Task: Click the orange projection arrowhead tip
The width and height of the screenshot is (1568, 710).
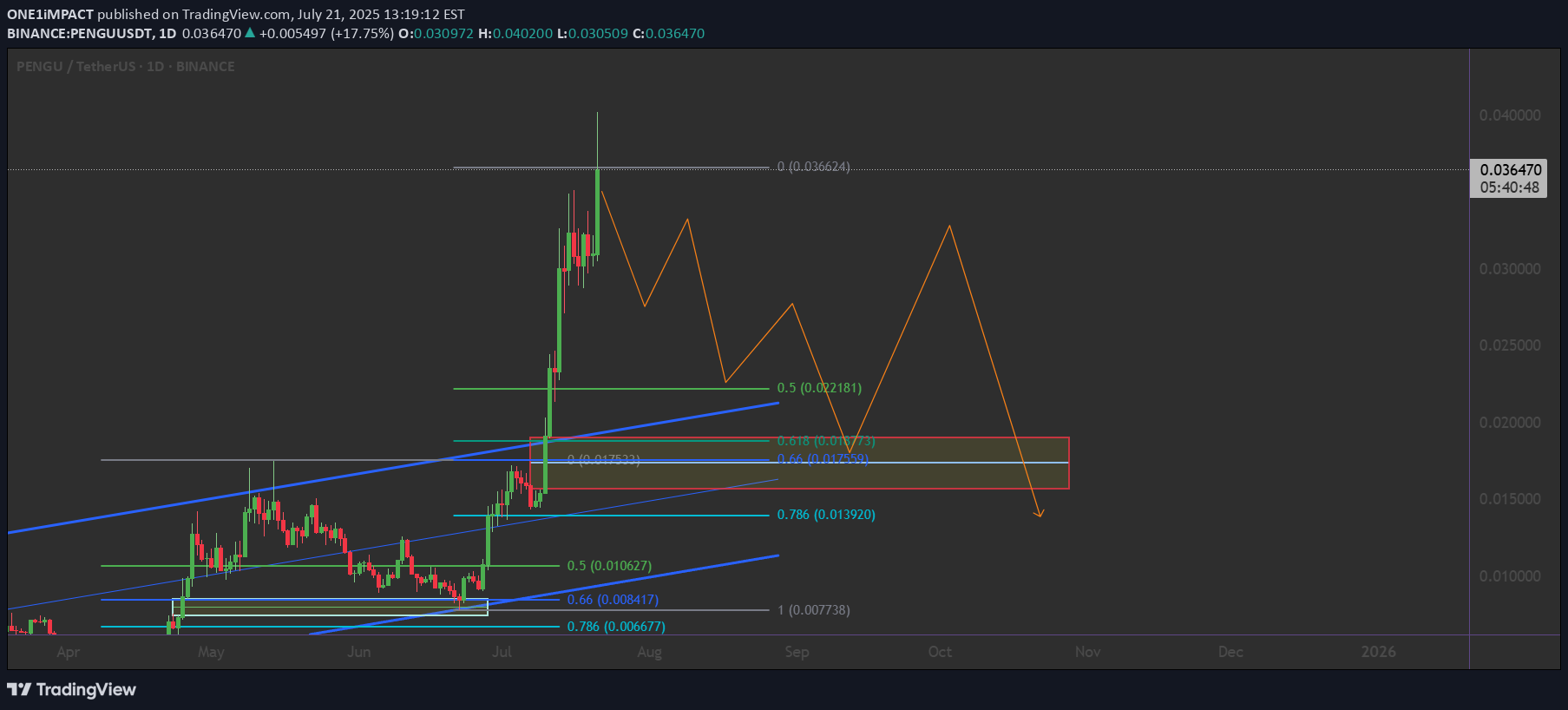Action: point(1040,516)
